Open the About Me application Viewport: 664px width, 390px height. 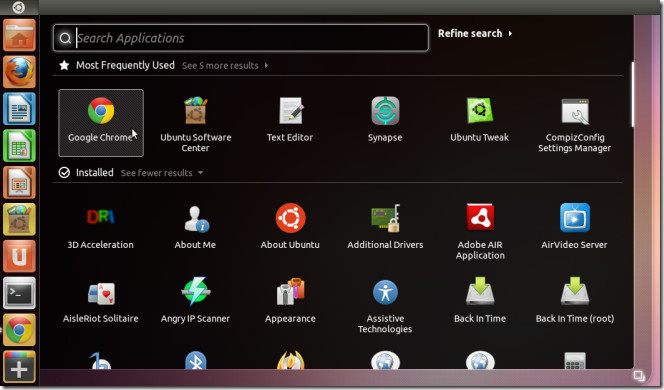click(195, 227)
